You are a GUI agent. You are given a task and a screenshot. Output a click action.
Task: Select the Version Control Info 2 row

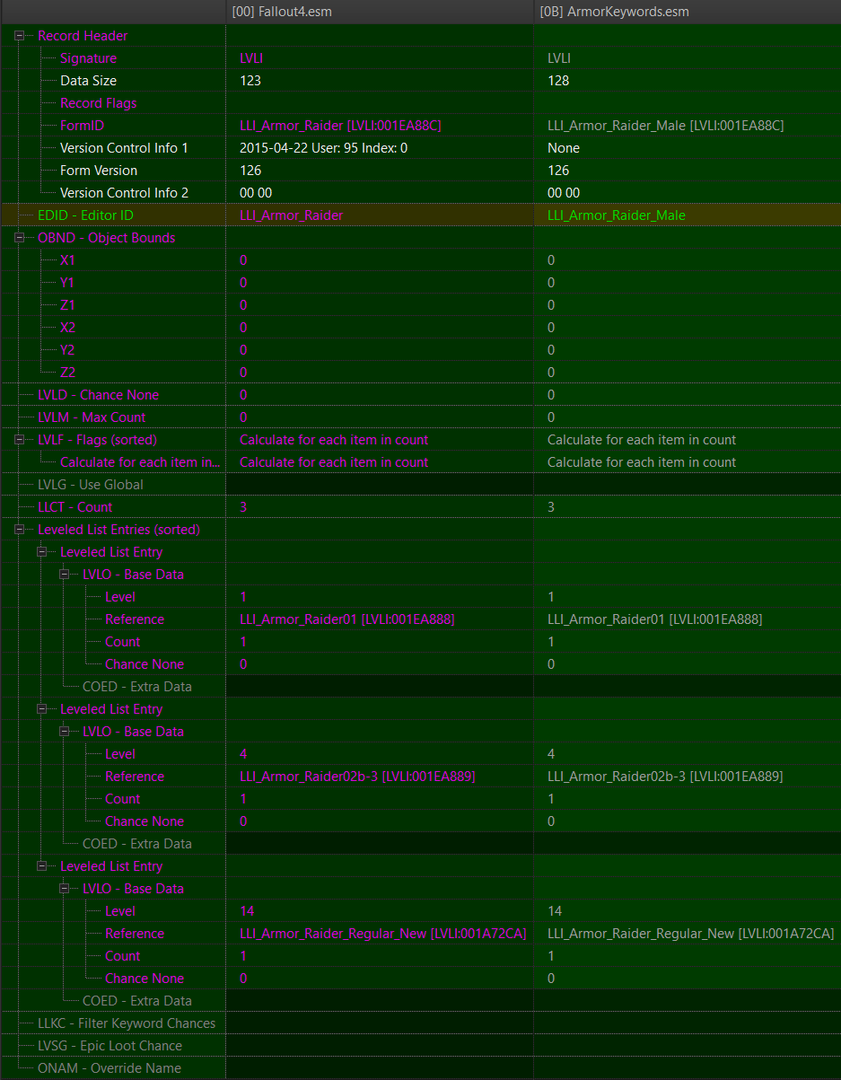(x=420, y=193)
